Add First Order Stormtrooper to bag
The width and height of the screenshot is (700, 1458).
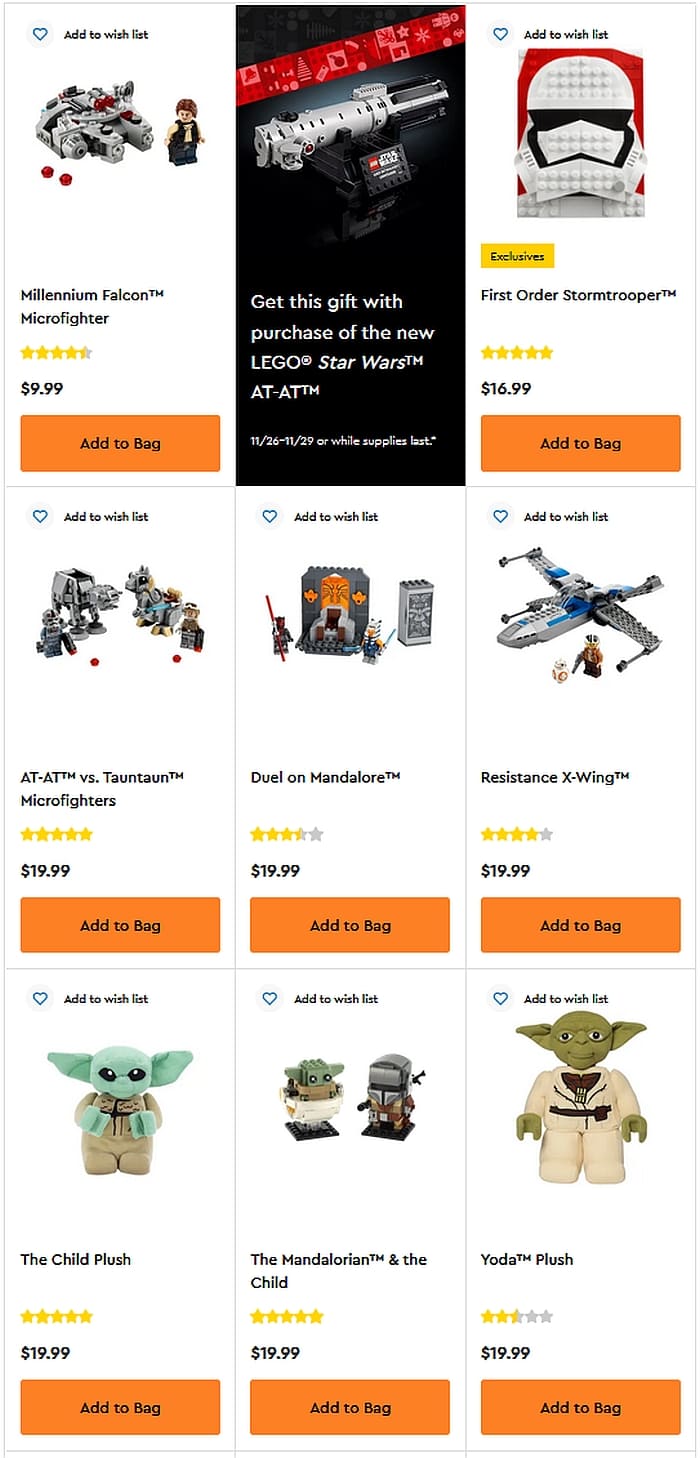[x=580, y=443]
